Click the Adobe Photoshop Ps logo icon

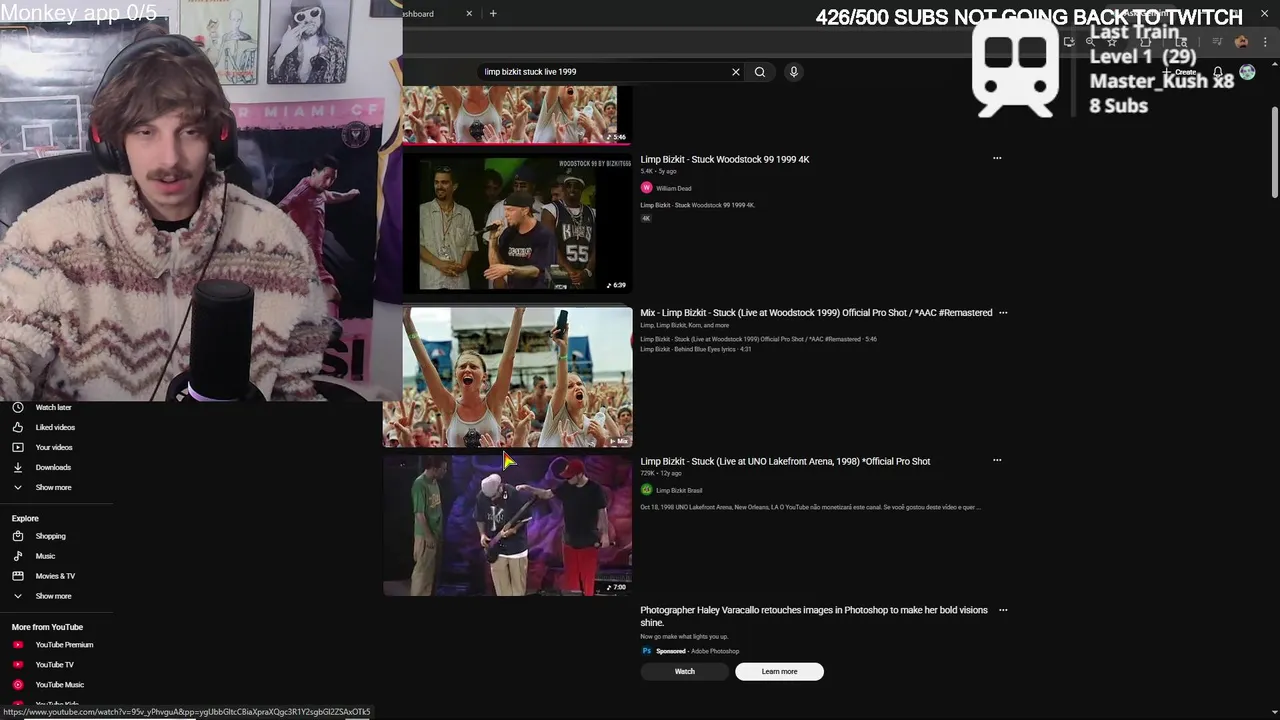(x=646, y=651)
